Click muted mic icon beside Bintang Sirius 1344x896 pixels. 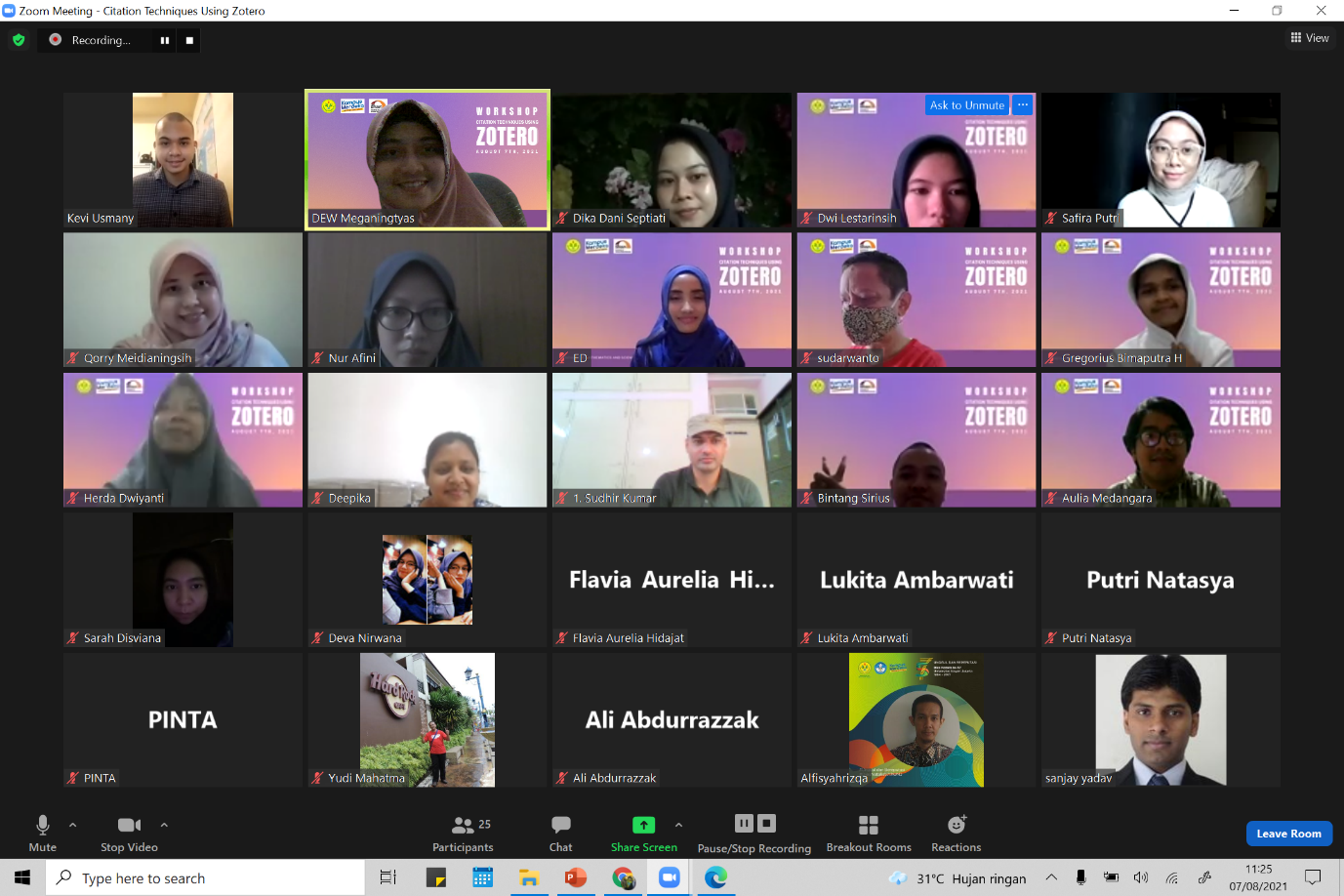(806, 499)
